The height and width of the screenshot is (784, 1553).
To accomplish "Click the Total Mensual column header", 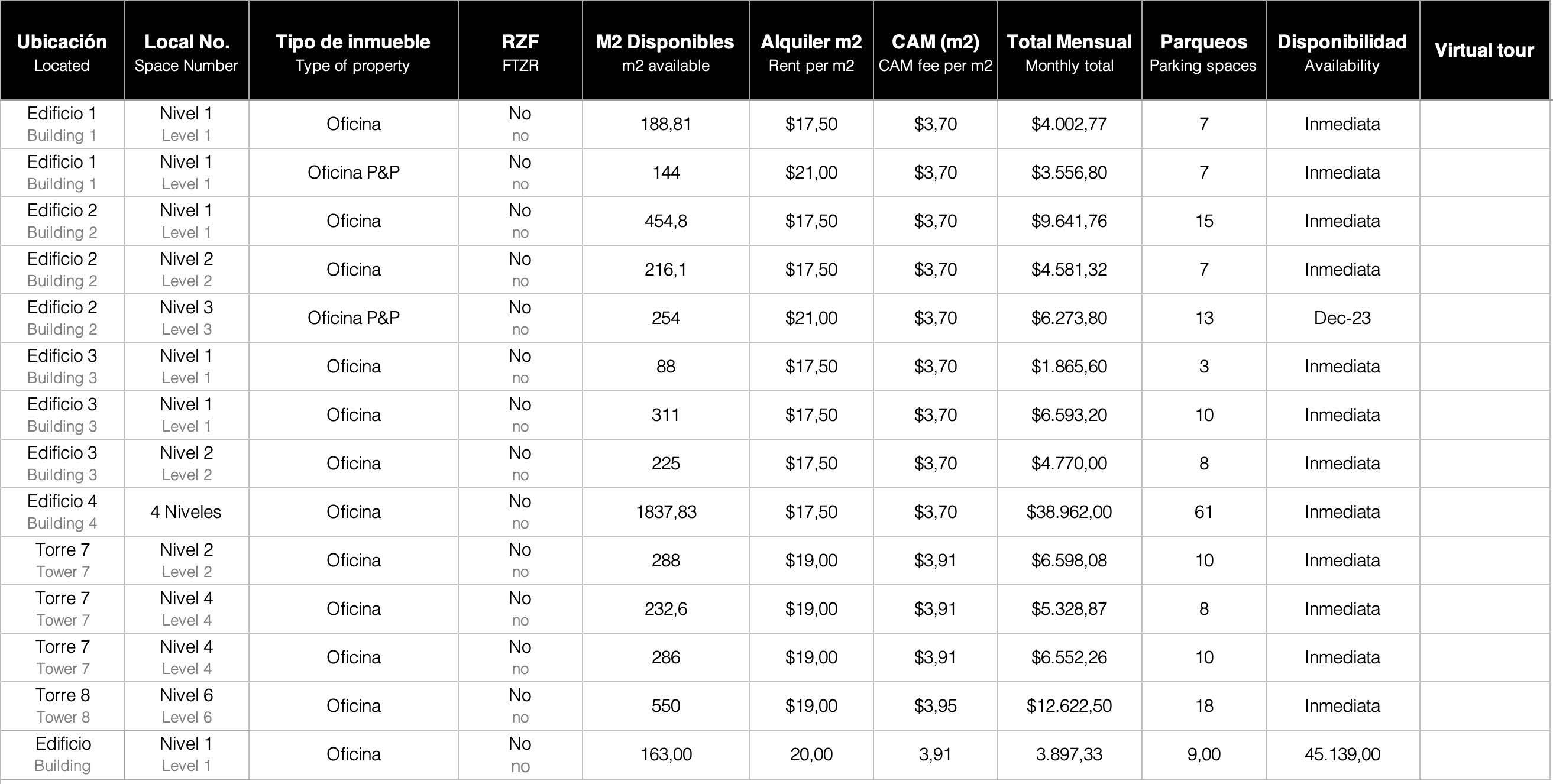I will (1069, 51).
